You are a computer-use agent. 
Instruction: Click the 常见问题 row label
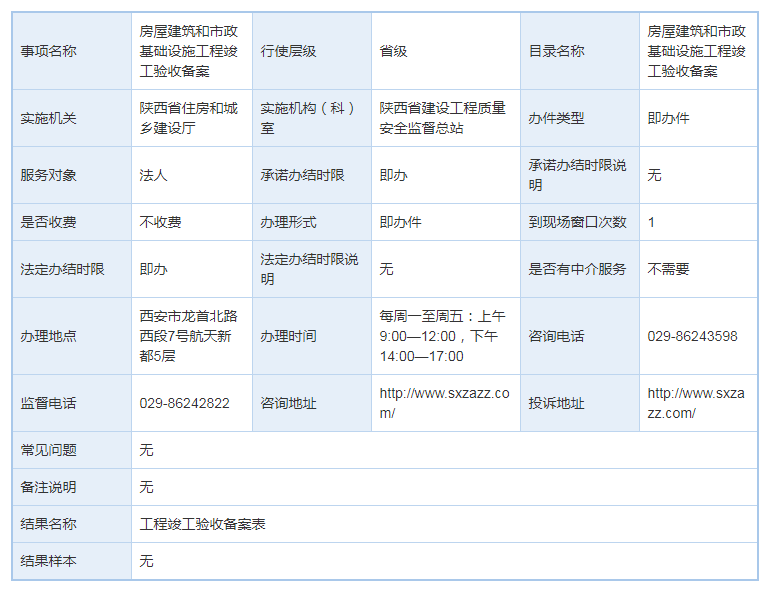point(48,450)
